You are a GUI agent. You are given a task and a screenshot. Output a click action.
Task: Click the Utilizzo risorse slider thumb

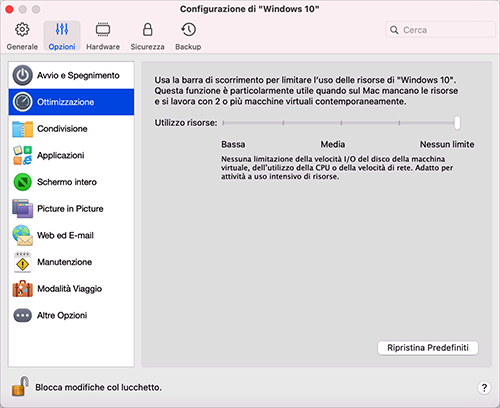[457, 123]
